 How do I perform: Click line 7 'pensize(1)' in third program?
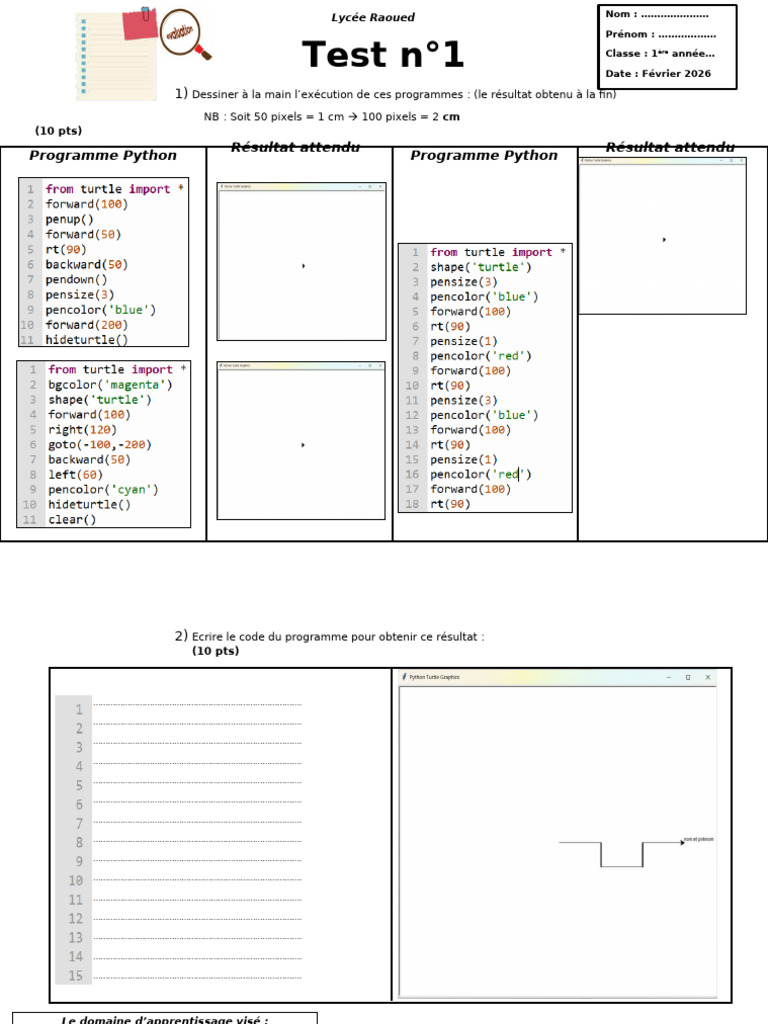pyautogui.click(x=463, y=341)
